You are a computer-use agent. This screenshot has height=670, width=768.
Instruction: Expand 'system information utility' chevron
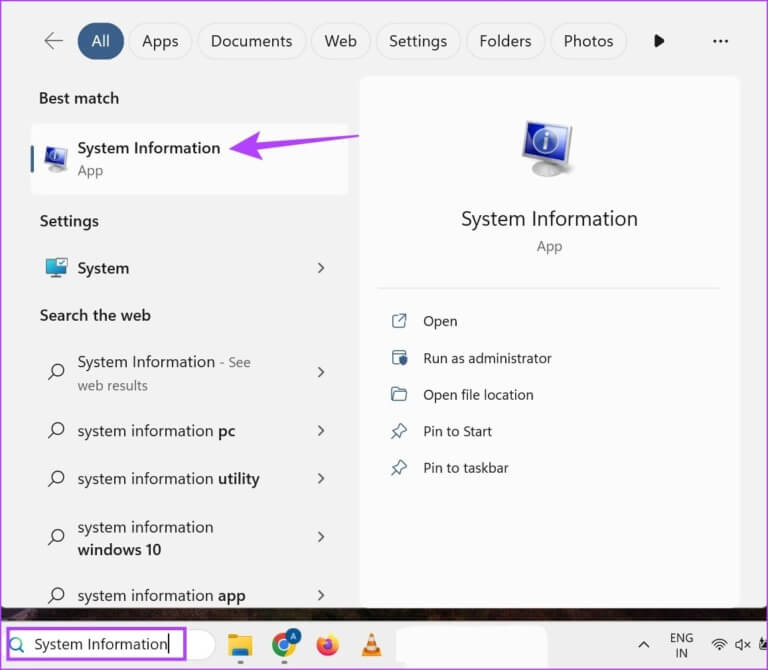click(321, 479)
